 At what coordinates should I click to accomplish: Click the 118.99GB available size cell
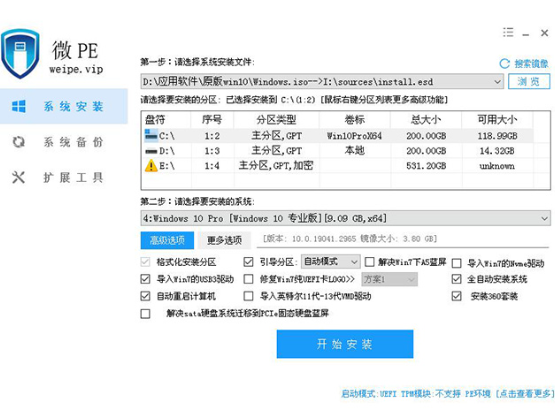pos(497,136)
